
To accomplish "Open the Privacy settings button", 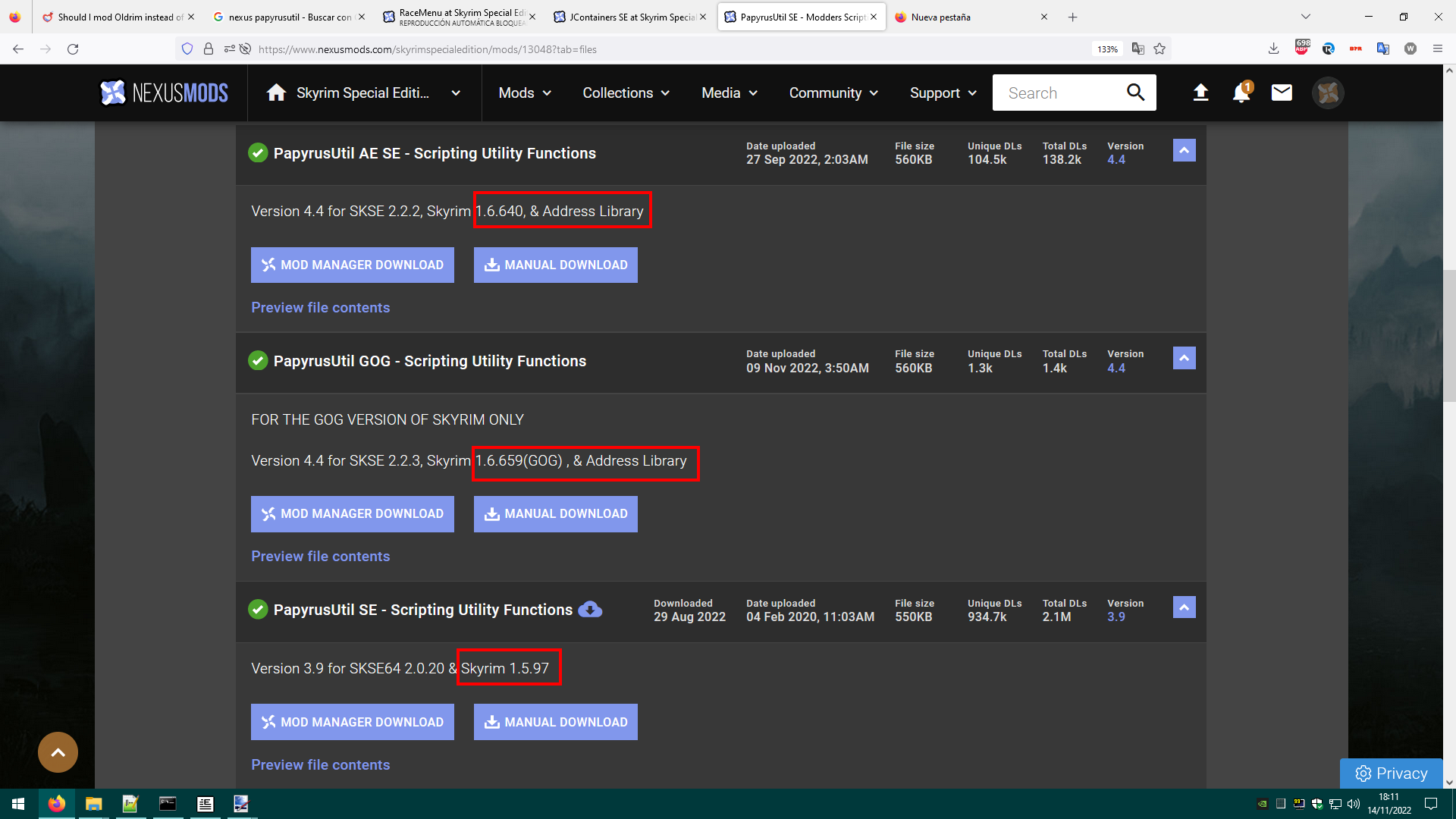I will (1392, 773).
